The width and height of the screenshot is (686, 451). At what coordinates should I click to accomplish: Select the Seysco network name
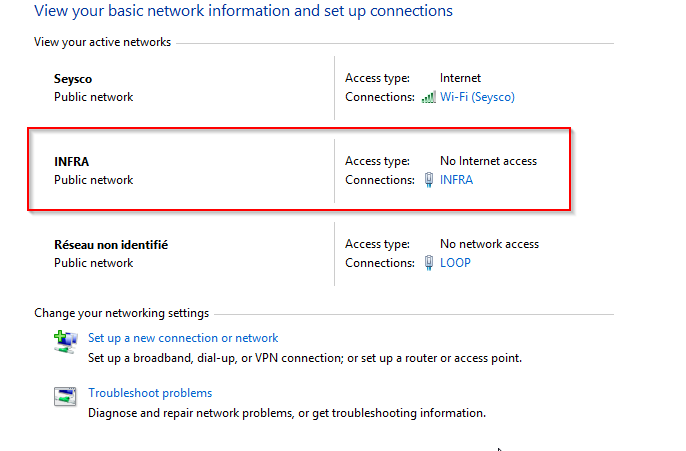click(x=73, y=78)
